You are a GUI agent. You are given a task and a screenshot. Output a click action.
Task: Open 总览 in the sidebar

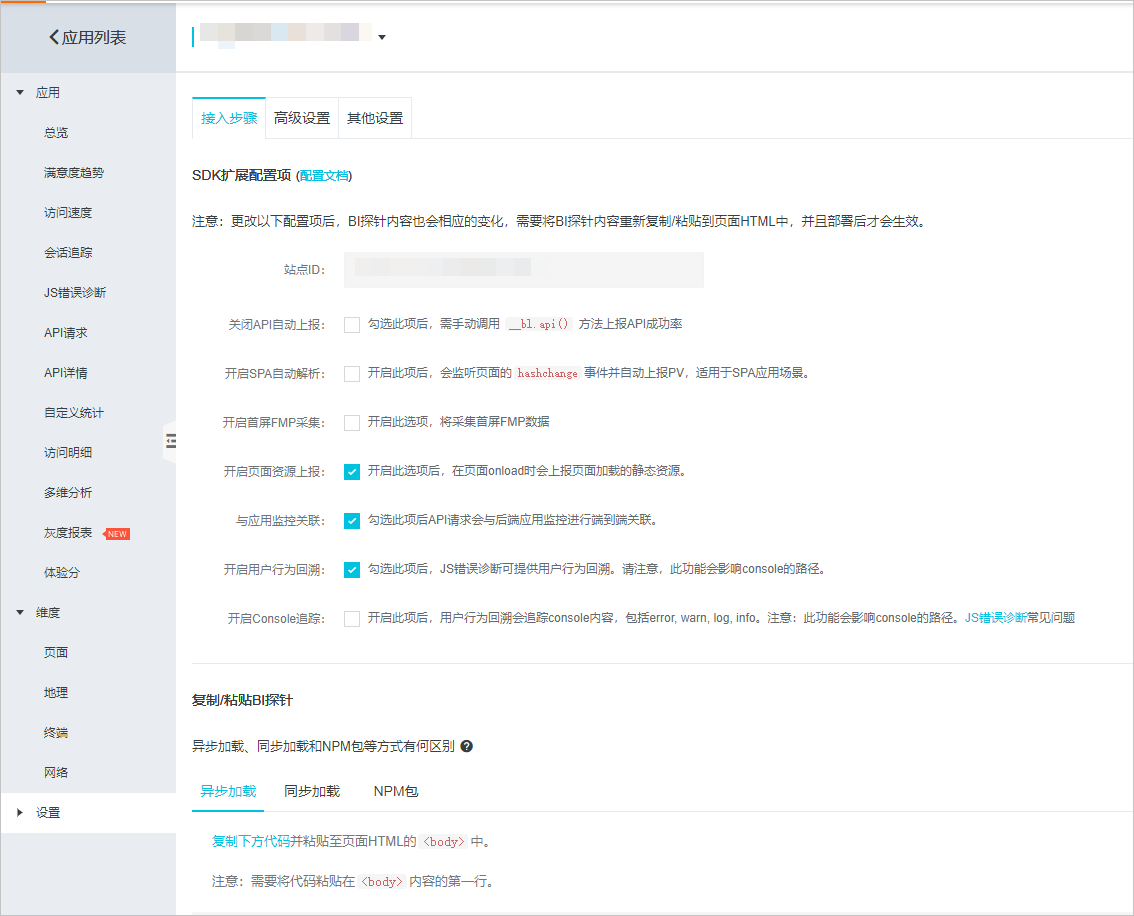pos(56,133)
